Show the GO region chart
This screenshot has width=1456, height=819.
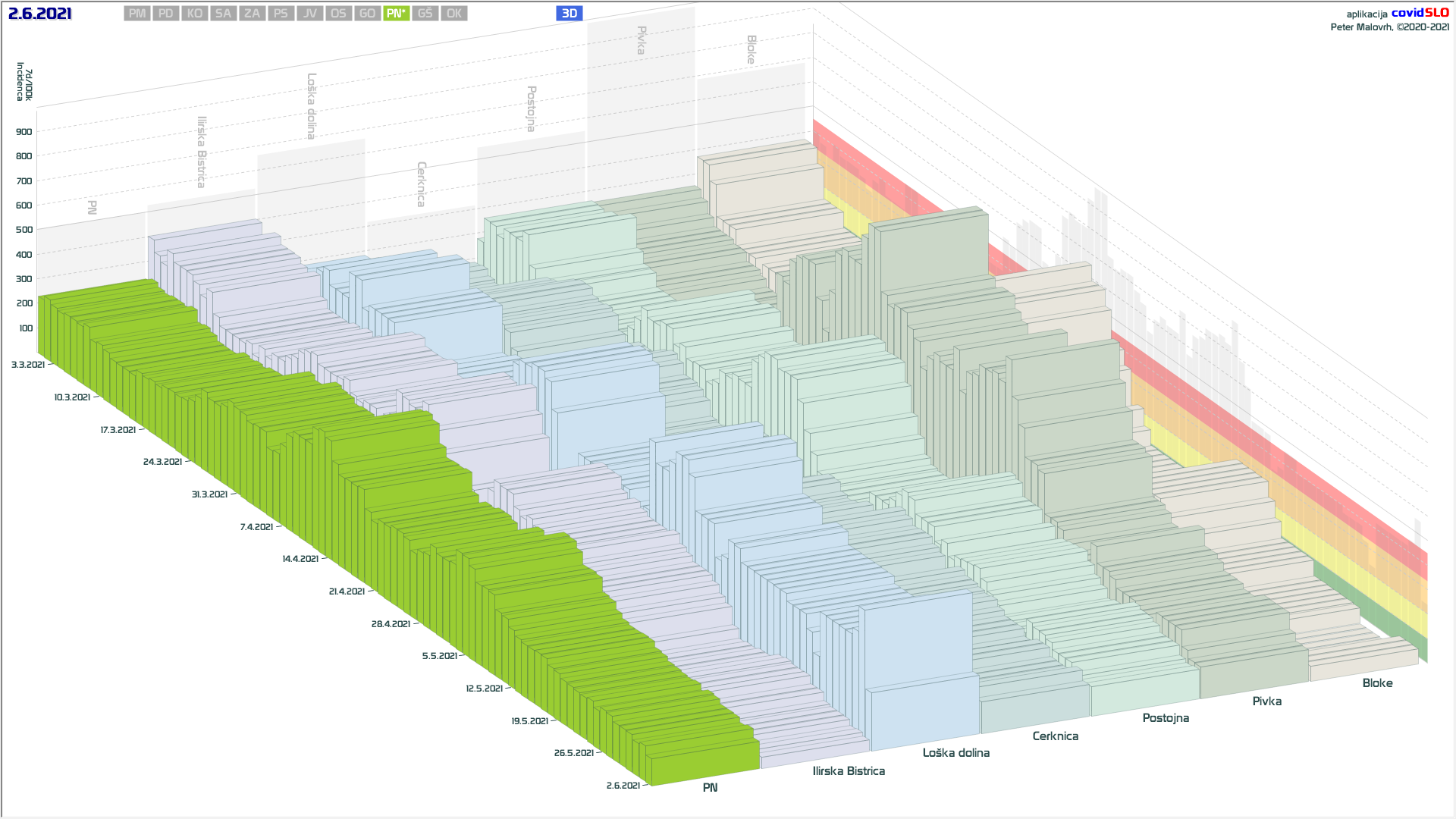pos(367,14)
